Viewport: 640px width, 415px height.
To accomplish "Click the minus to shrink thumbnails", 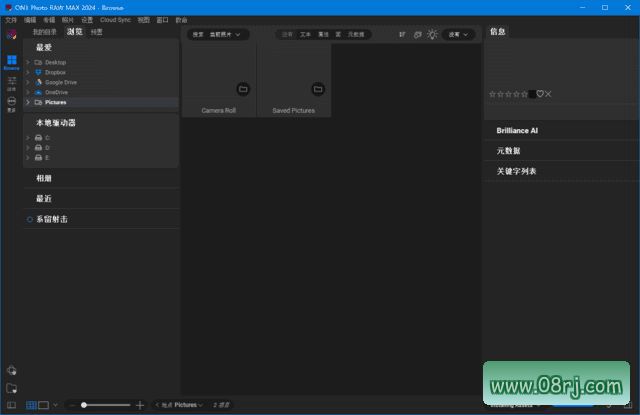I will [x=72, y=405].
